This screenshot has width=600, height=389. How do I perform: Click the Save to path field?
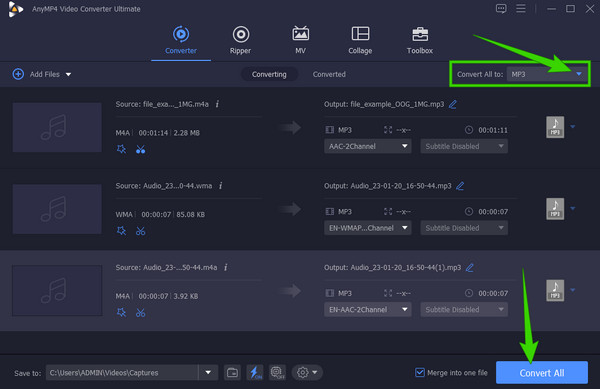pos(122,373)
